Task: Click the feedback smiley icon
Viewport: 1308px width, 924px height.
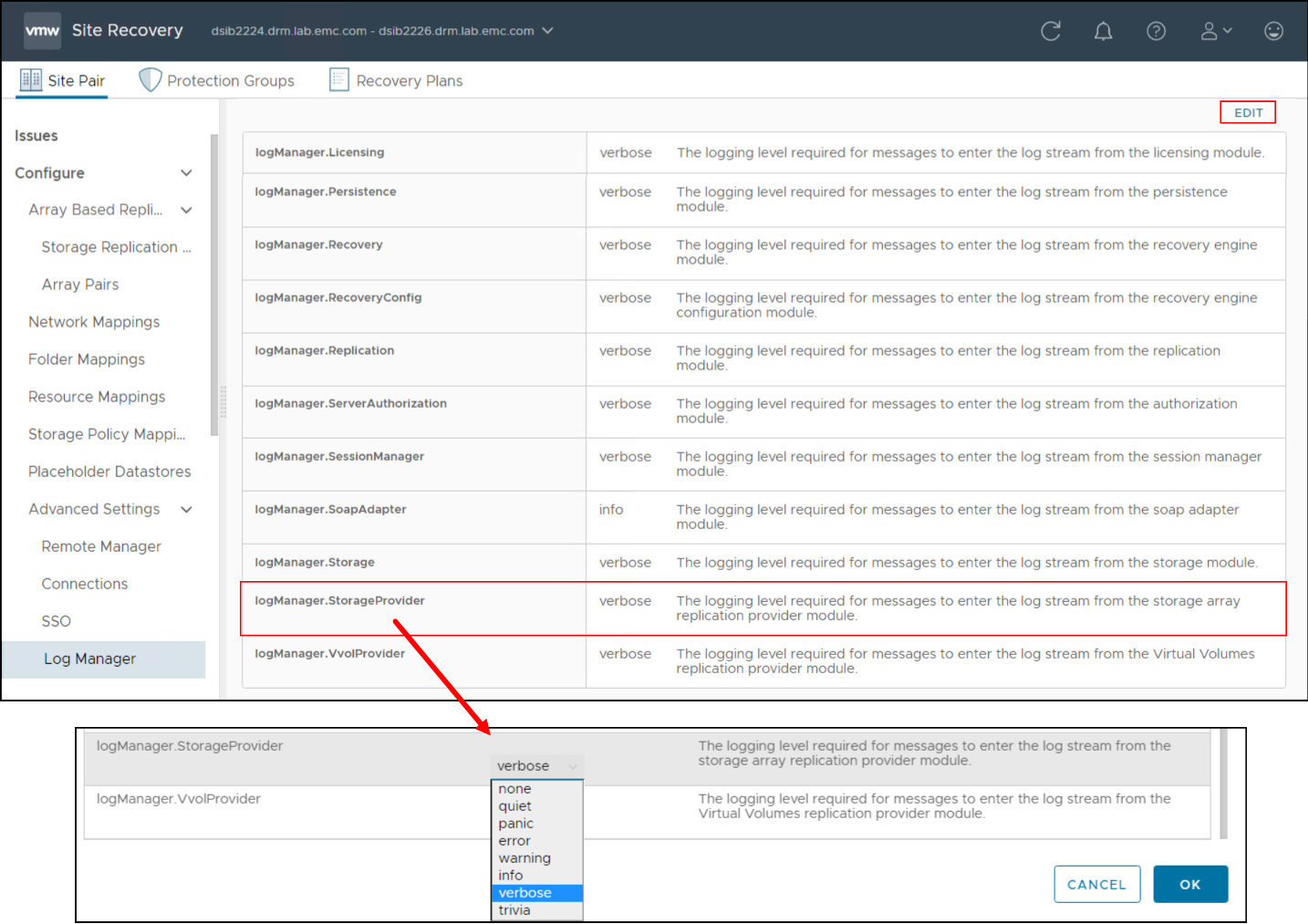Action: [1273, 31]
